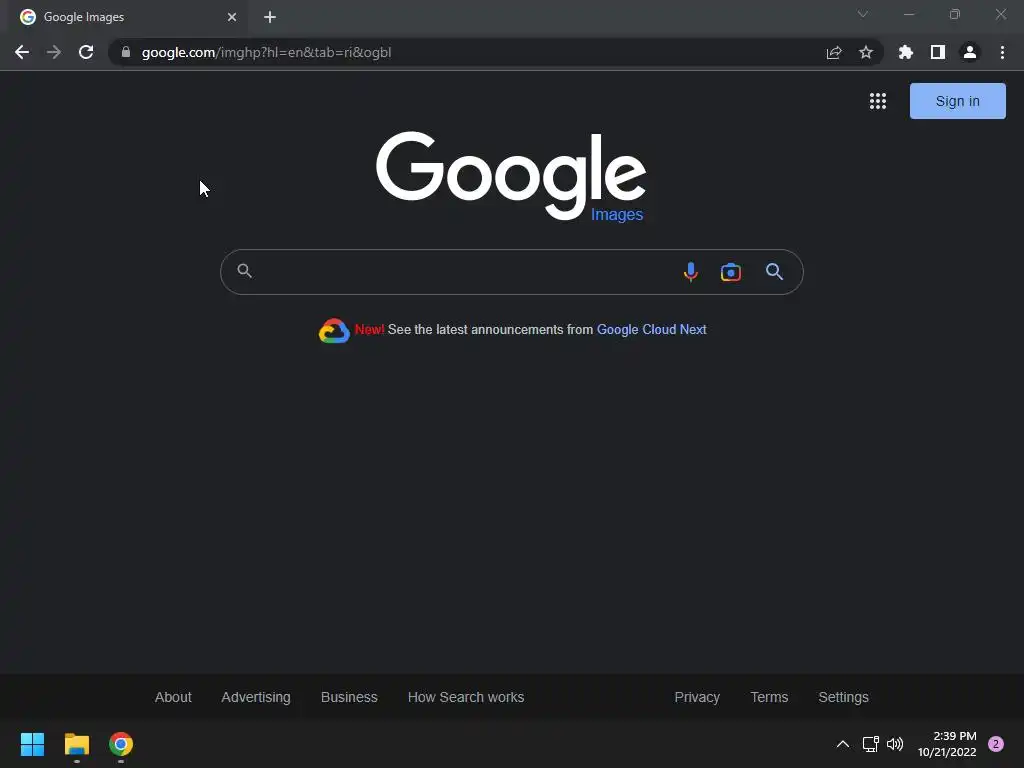Viewport: 1024px width, 768px height.
Task: Open the Google Cloud Next link
Action: pyautogui.click(x=651, y=330)
